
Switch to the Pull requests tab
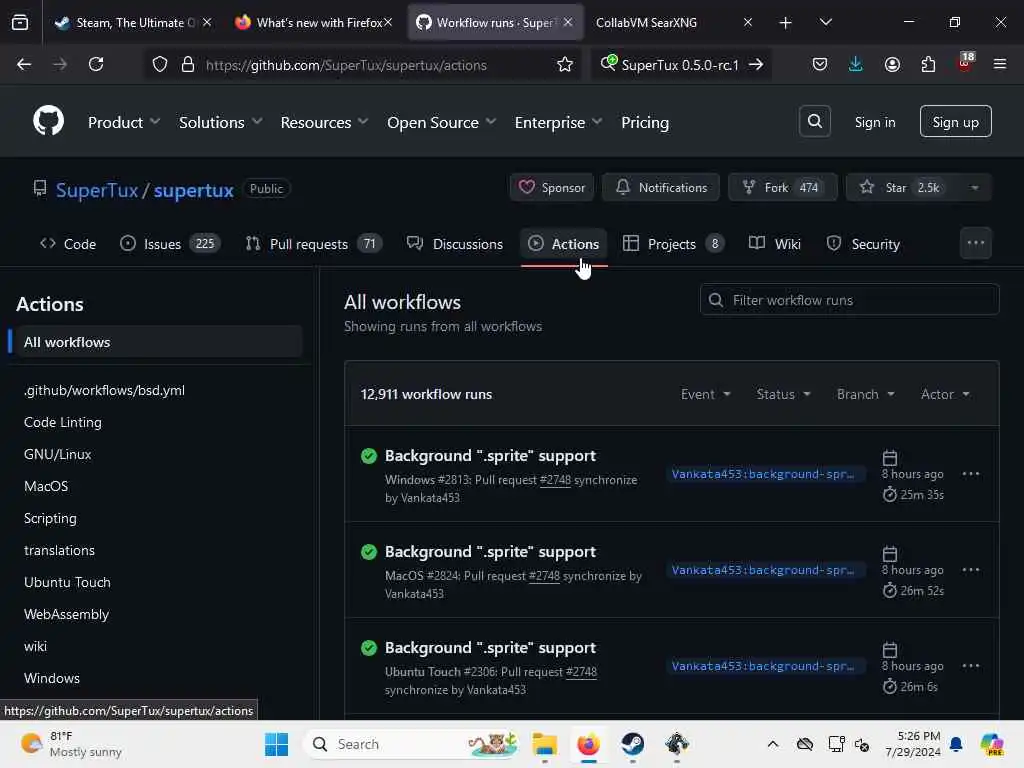313,244
